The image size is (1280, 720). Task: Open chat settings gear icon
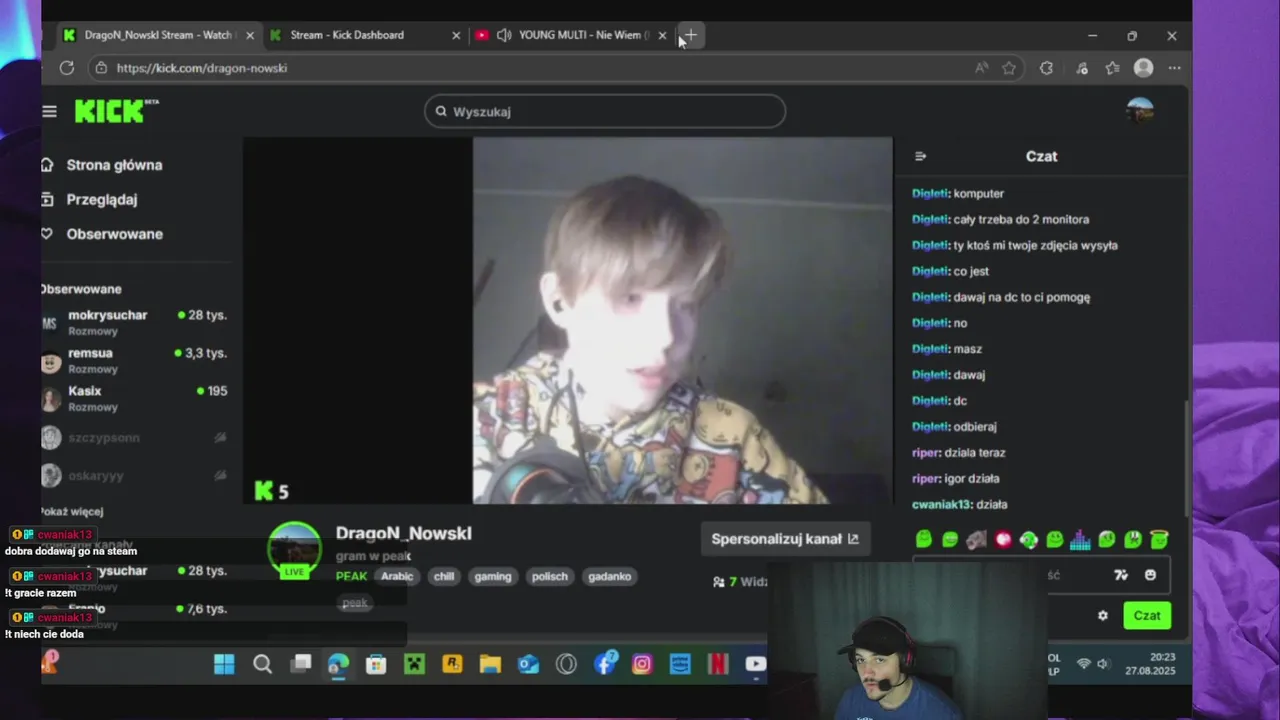[x=1103, y=616]
